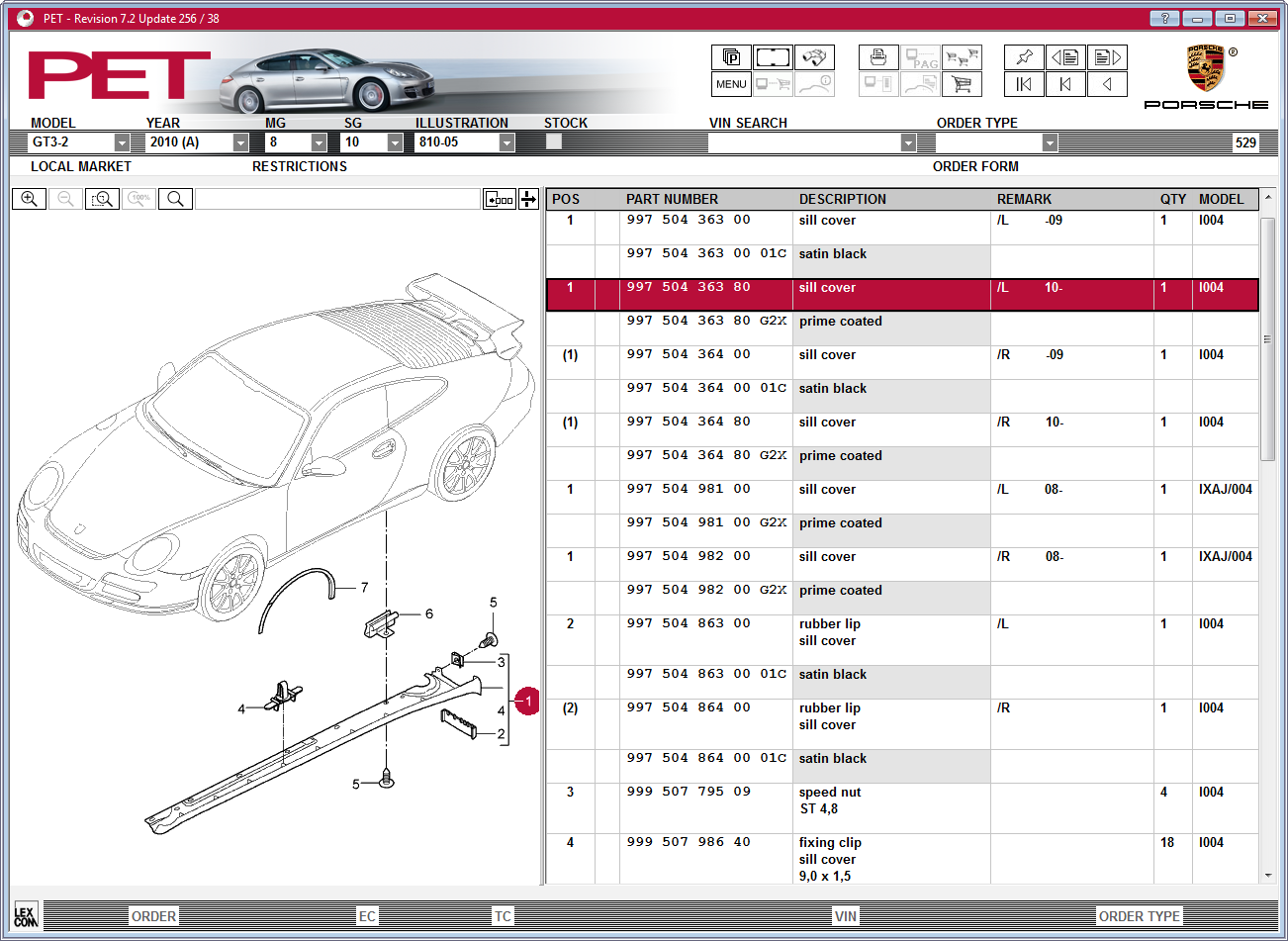Zoom in on the illustration
Image resolution: width=1288 pixels, height=941 pixels.
29,199
